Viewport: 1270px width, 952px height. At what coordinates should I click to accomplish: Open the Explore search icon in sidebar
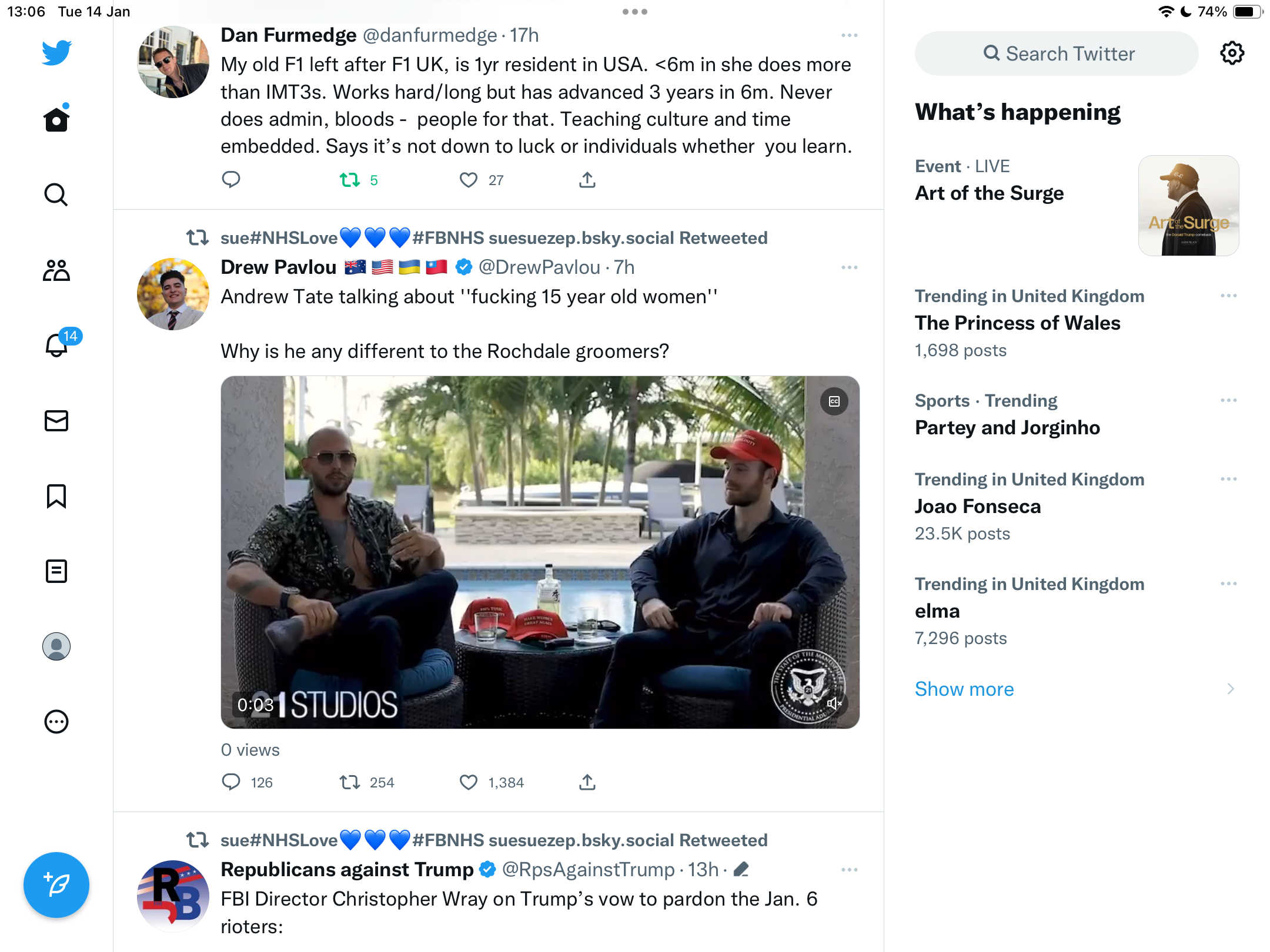click(x=56, y=195)
